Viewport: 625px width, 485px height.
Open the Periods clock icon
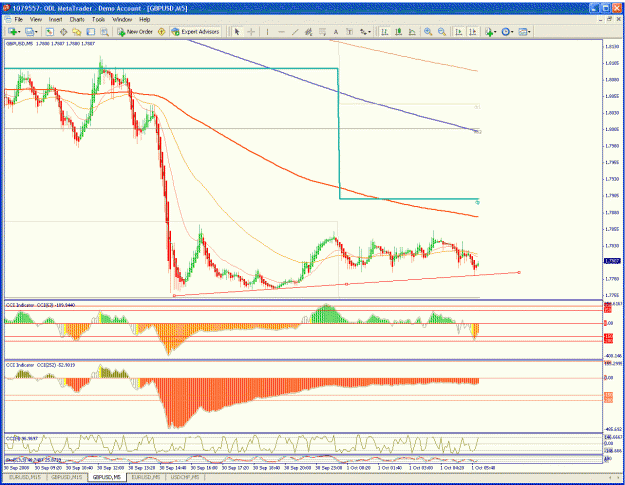click(x=505, y=32)
